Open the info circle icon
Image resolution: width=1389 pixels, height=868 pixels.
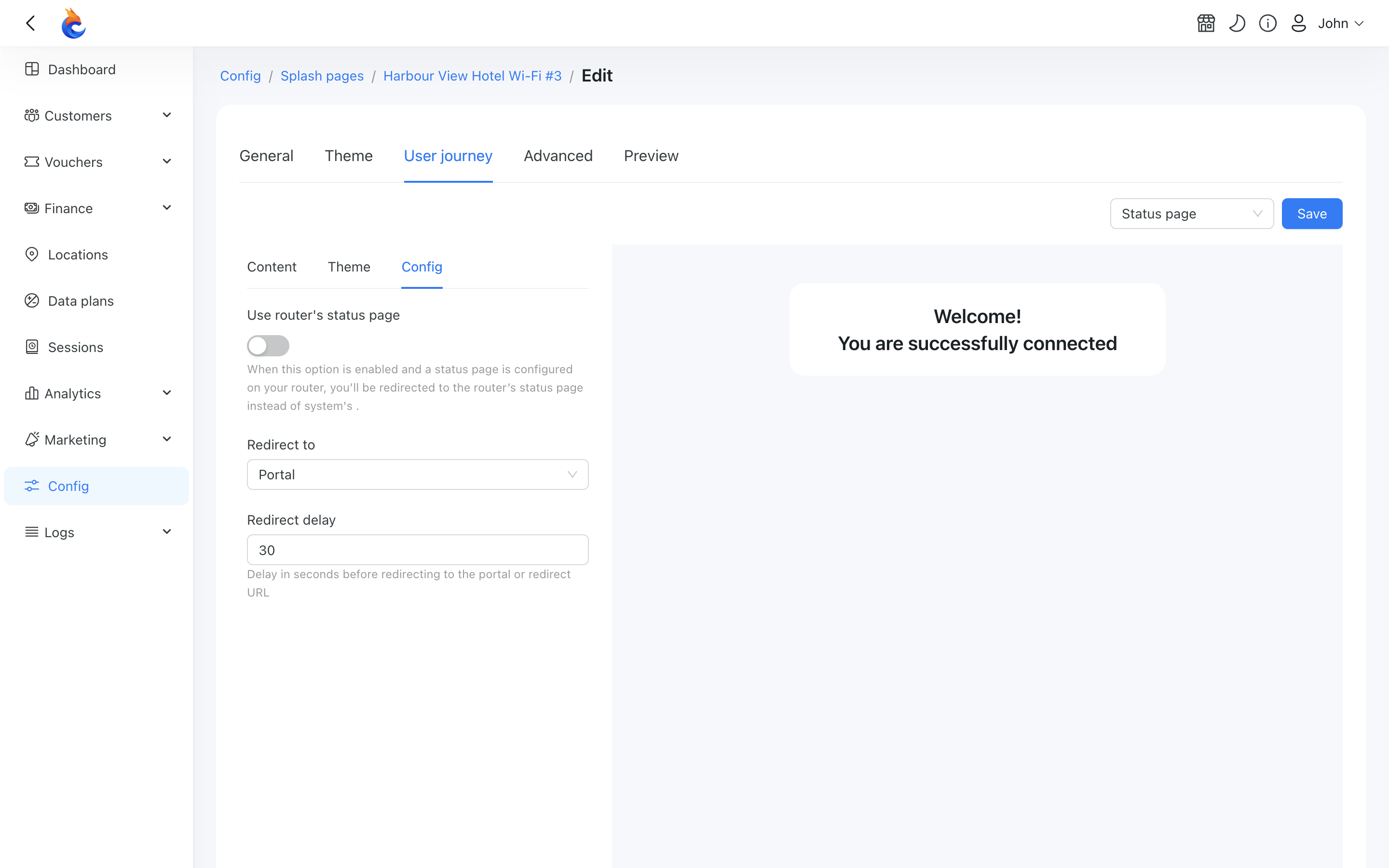[1268, 23]
